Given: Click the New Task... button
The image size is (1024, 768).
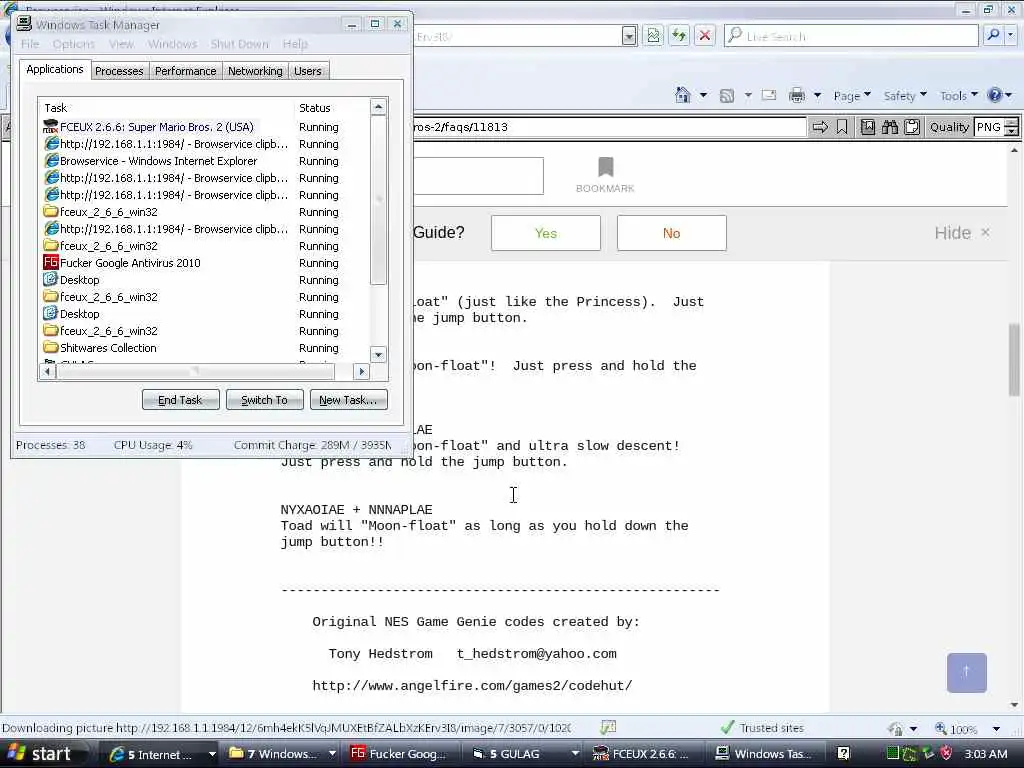Looking at the screenshot, I should pyautogui.click(x=349, y=400).
